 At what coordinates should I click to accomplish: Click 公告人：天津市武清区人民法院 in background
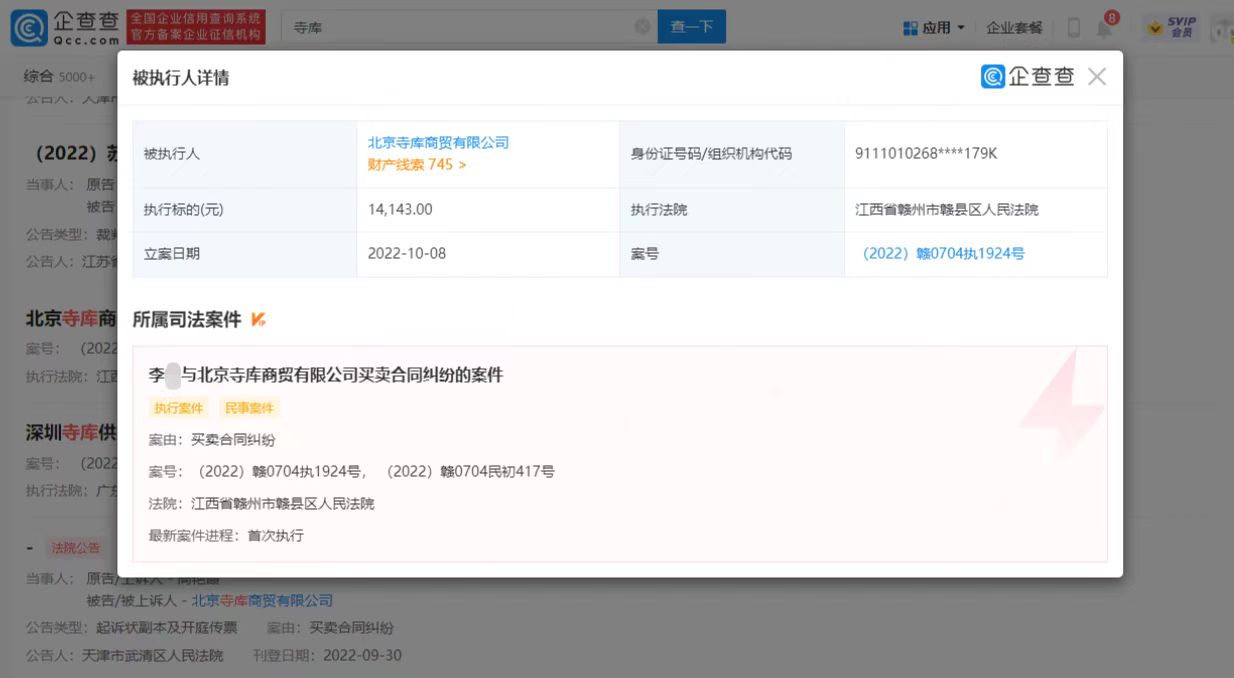point(125,656)
